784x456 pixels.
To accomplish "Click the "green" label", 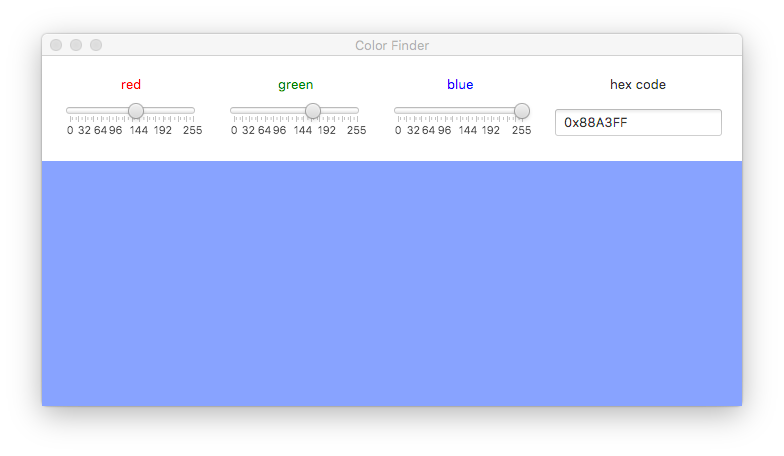I will click(296, 85).
